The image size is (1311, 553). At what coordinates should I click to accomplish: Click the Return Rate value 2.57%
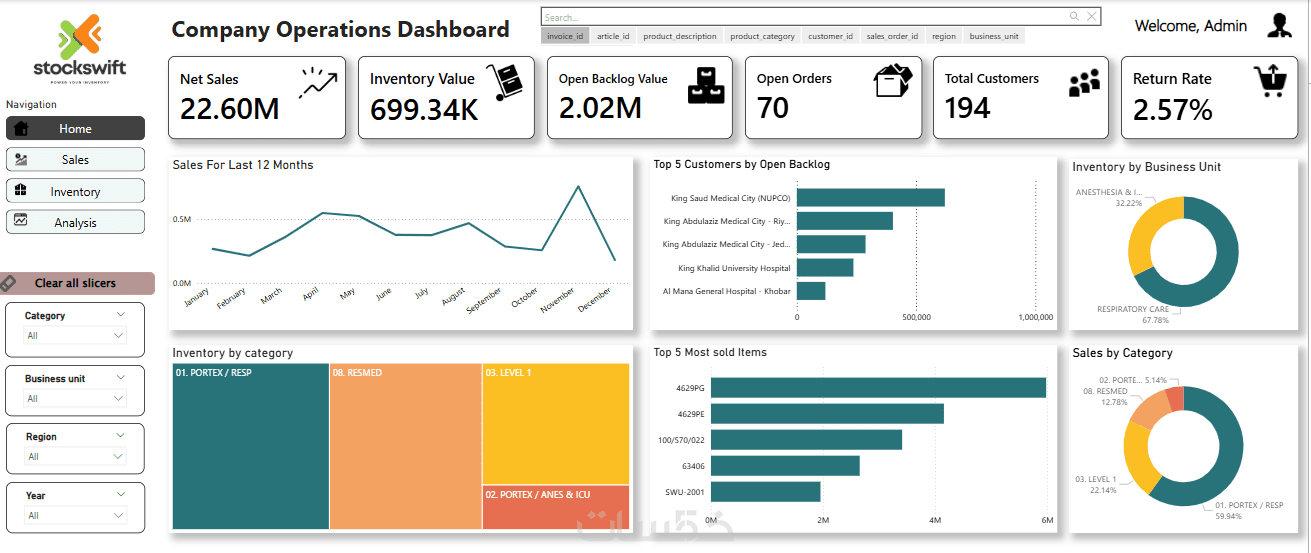click(x=1173, y=110)
